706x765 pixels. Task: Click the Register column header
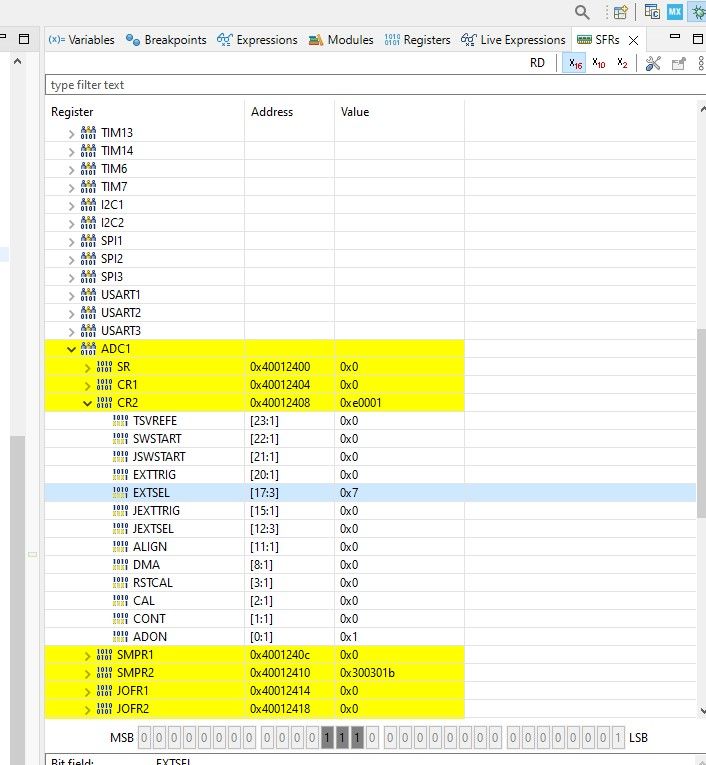[72, 112]
